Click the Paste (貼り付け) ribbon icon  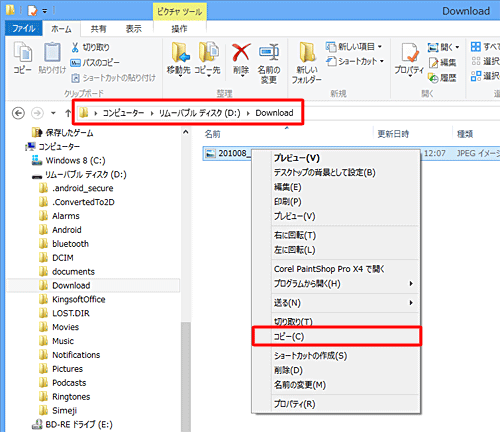click(x=52, y=52)
